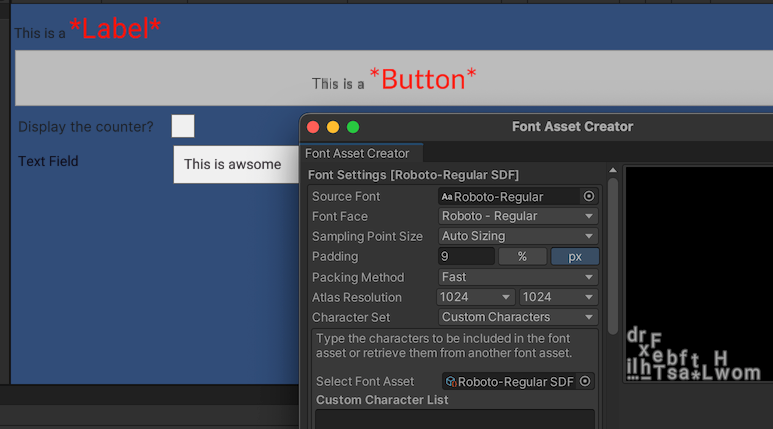This screenshot has height=429, width=773.
Task: Click the 'This is awsome' text field
Action: 236,164
